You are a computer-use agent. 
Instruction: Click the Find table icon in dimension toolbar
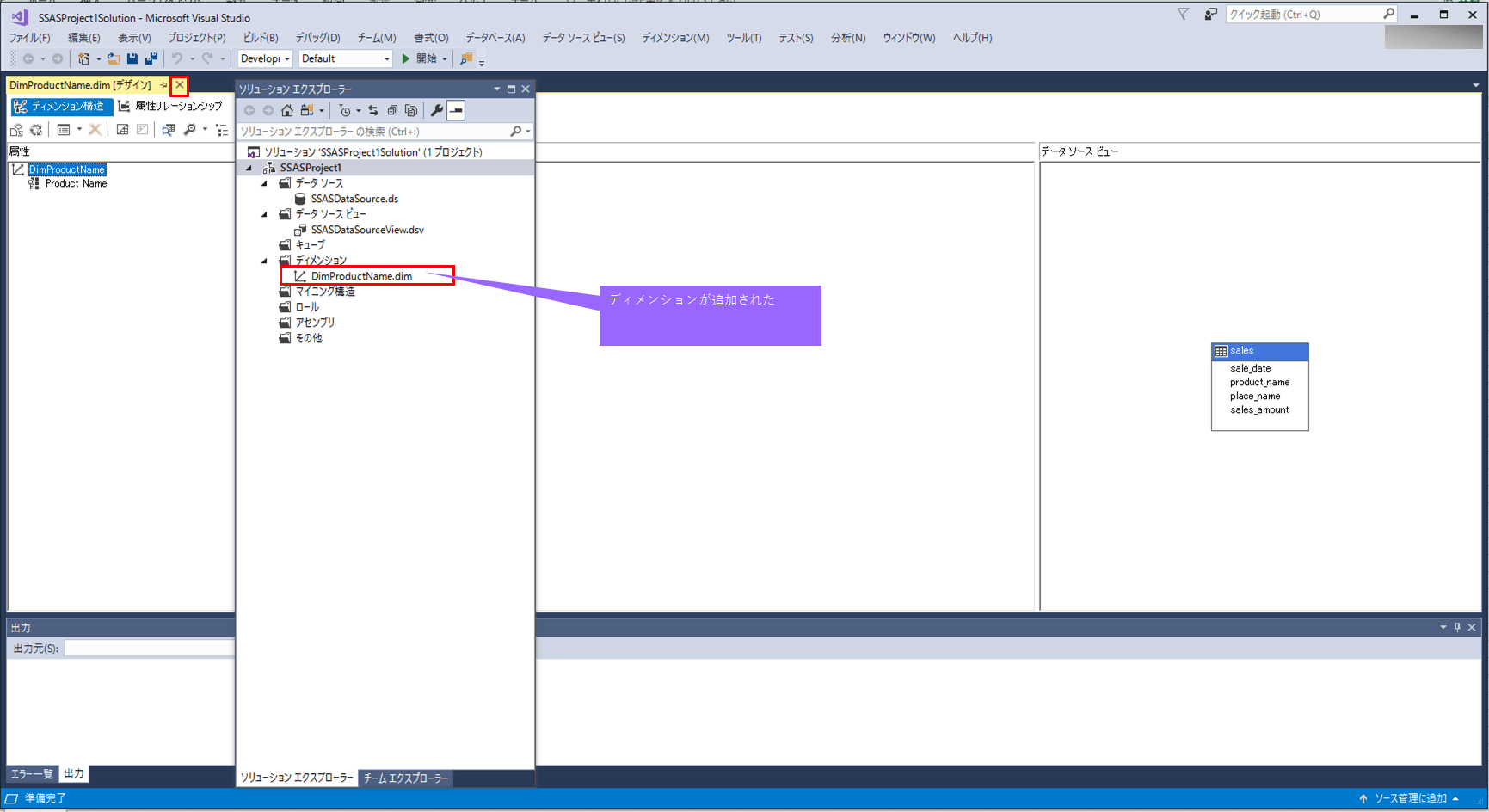click(169, 130)
